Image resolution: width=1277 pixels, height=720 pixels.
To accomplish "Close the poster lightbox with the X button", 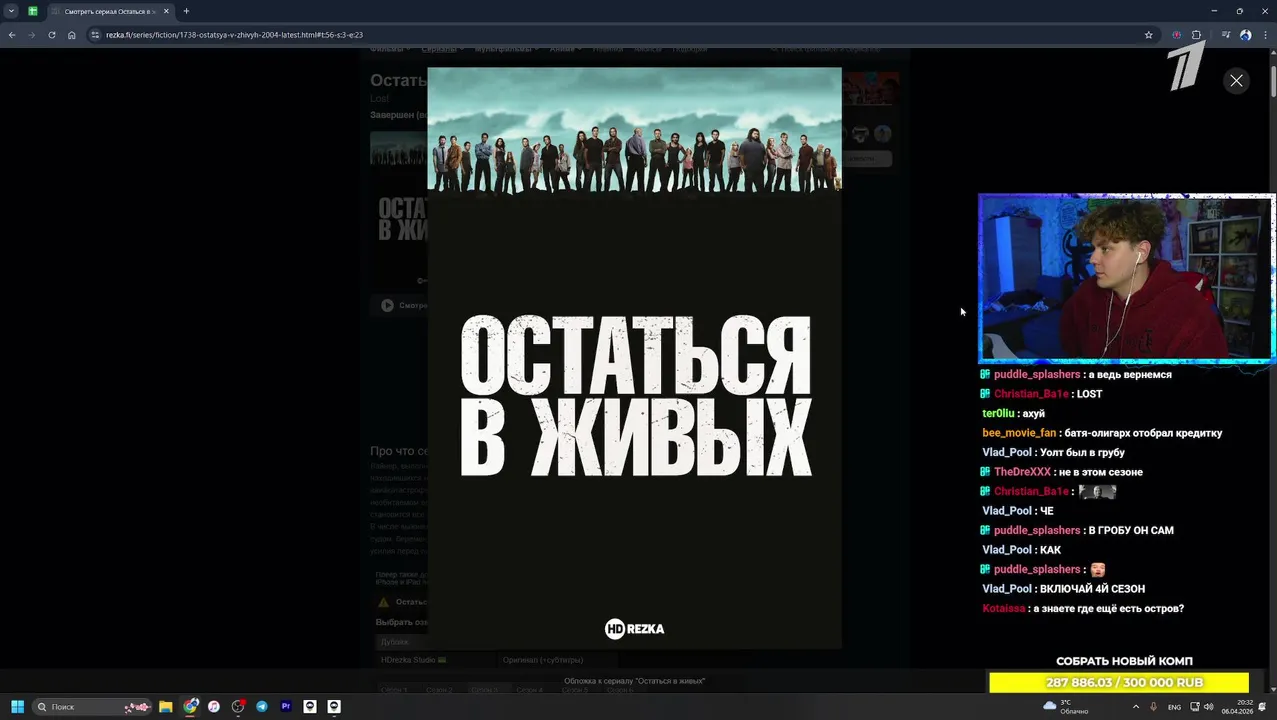I will [x=1236, y=81].
